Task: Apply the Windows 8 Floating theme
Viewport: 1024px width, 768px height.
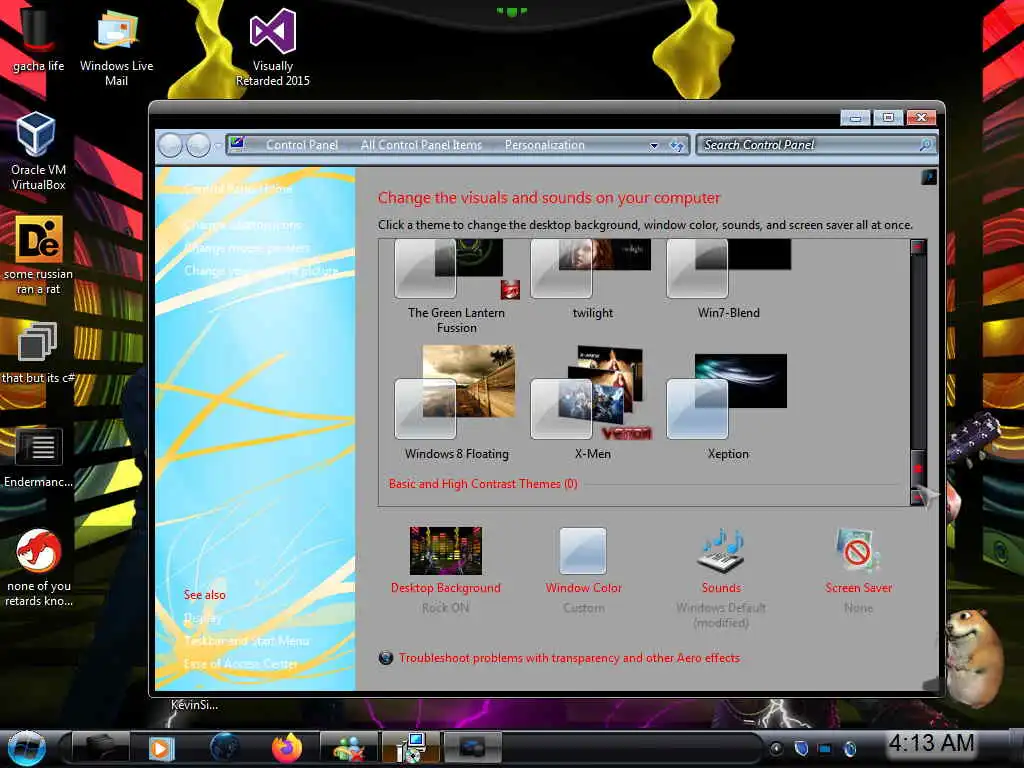Action: (456, 403)
